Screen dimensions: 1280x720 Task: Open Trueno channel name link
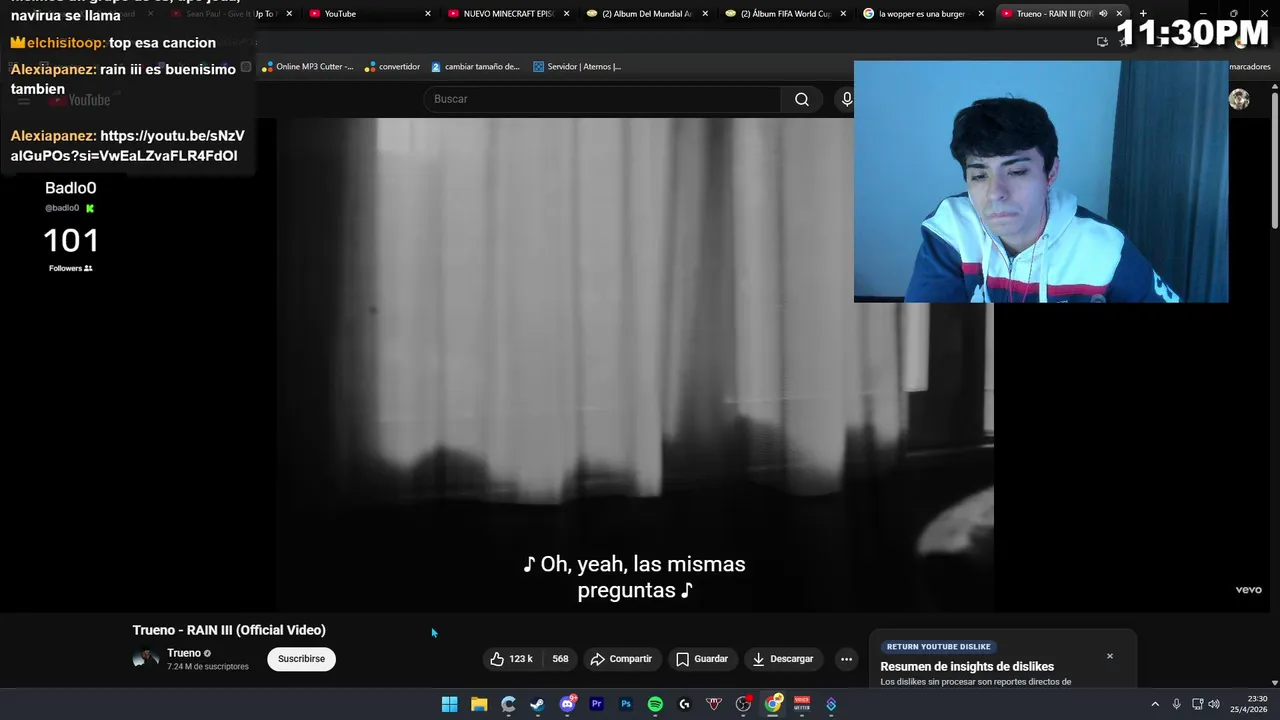pyautogui.click(x=184, y=653)
